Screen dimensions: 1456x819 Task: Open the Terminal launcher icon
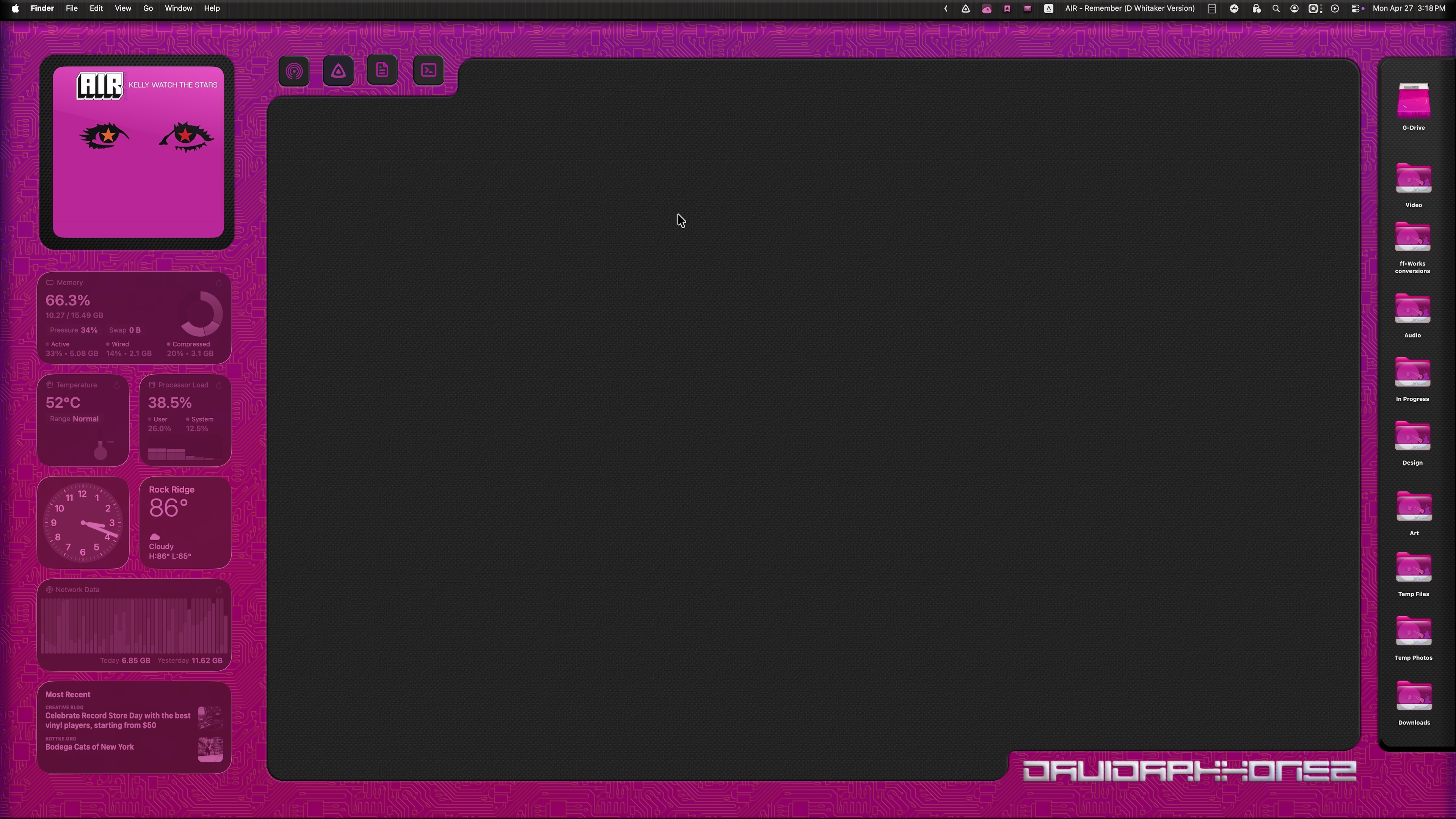(x=428, y=71)
